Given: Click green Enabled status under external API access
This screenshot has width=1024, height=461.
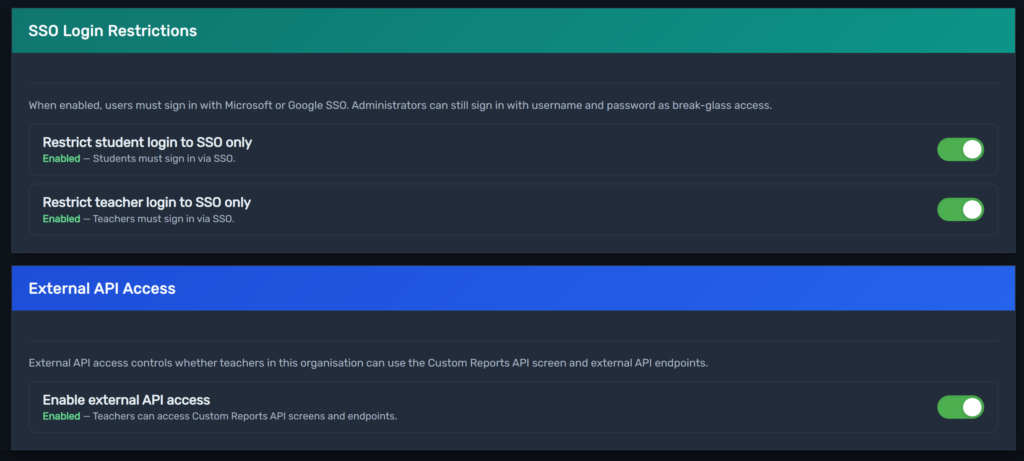Looking at the screenshot, I should [61, 416].
